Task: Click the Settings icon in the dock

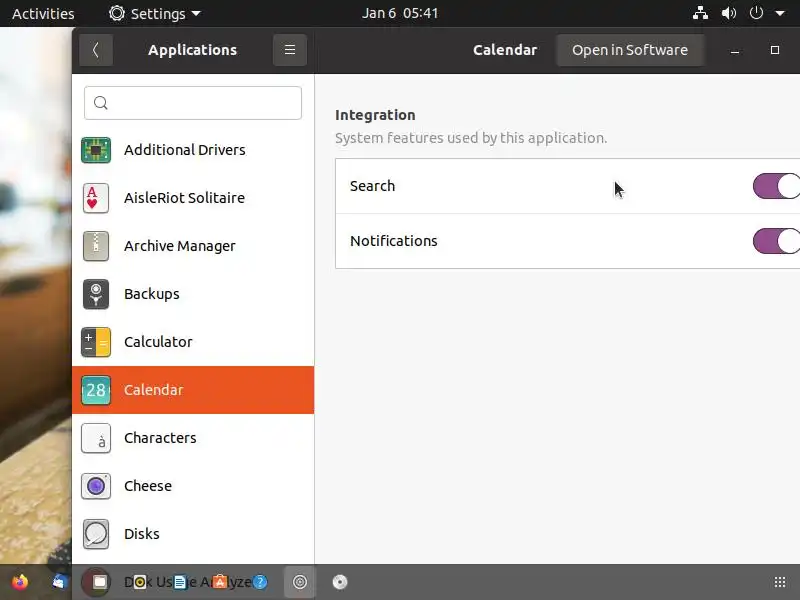Action: pyautogui.click(x=300, y=582)
